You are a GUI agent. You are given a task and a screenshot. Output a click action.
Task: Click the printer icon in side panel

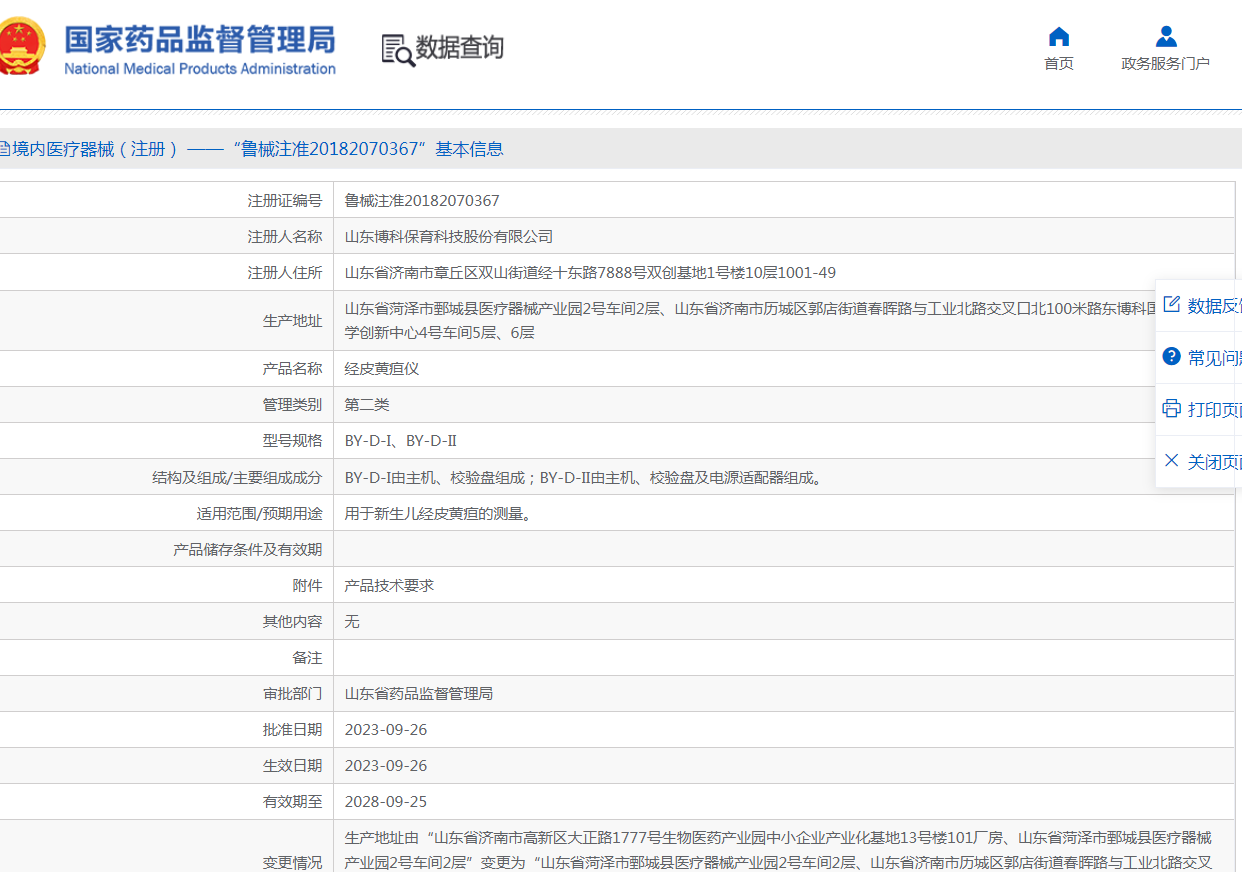point(1171,408)
